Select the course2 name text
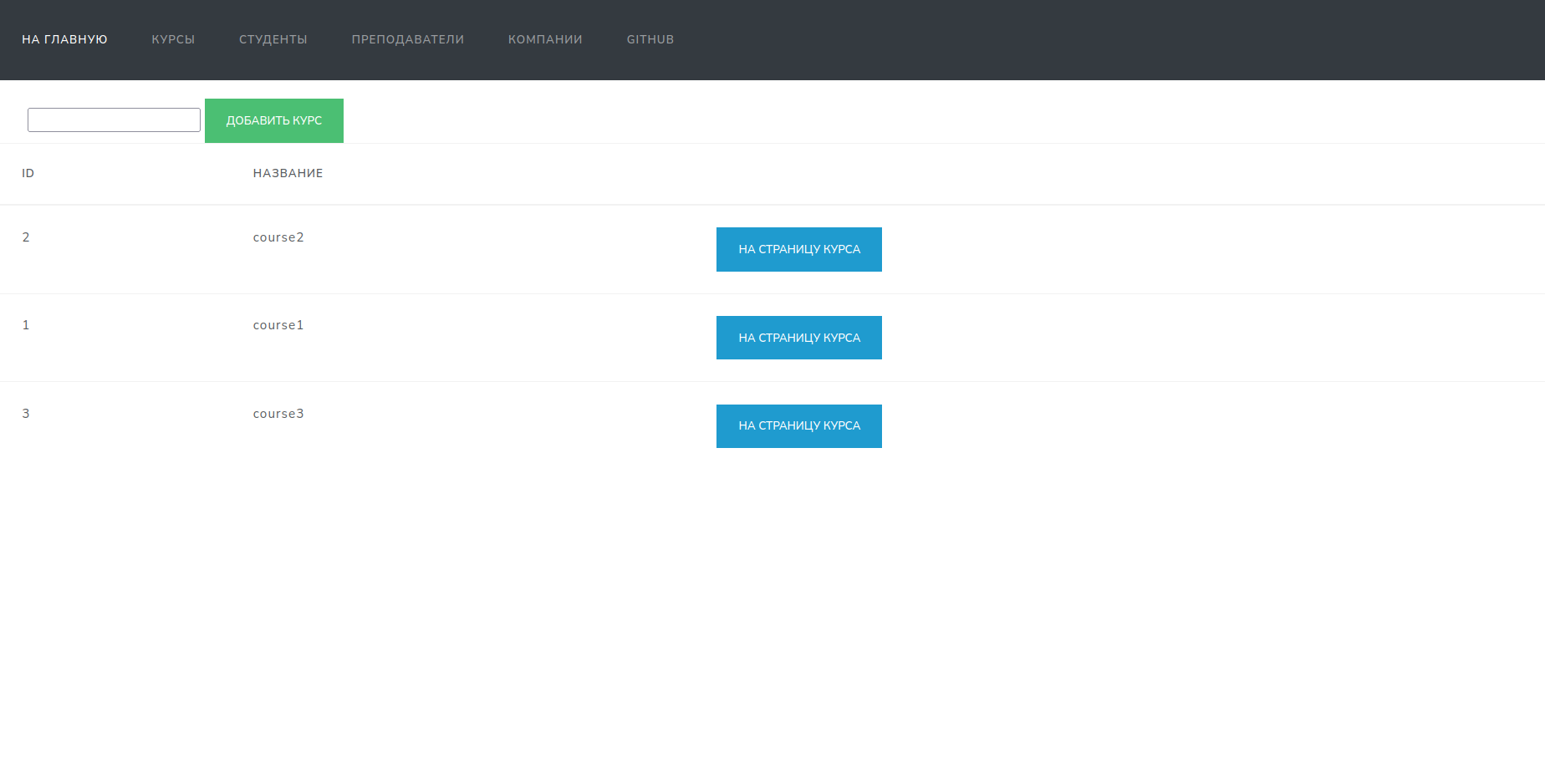This screenshot has height=784, width=1545. click(278, 237)
